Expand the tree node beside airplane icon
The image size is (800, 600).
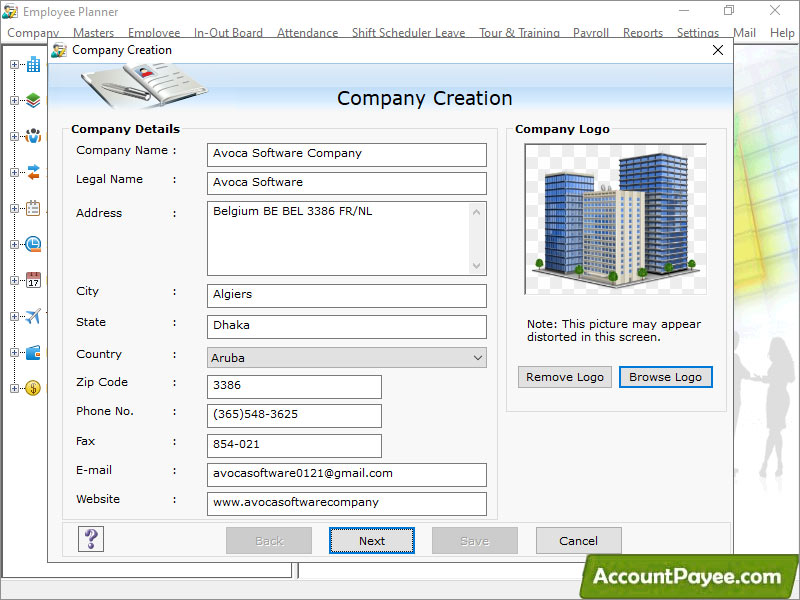[x=14, y=316]
